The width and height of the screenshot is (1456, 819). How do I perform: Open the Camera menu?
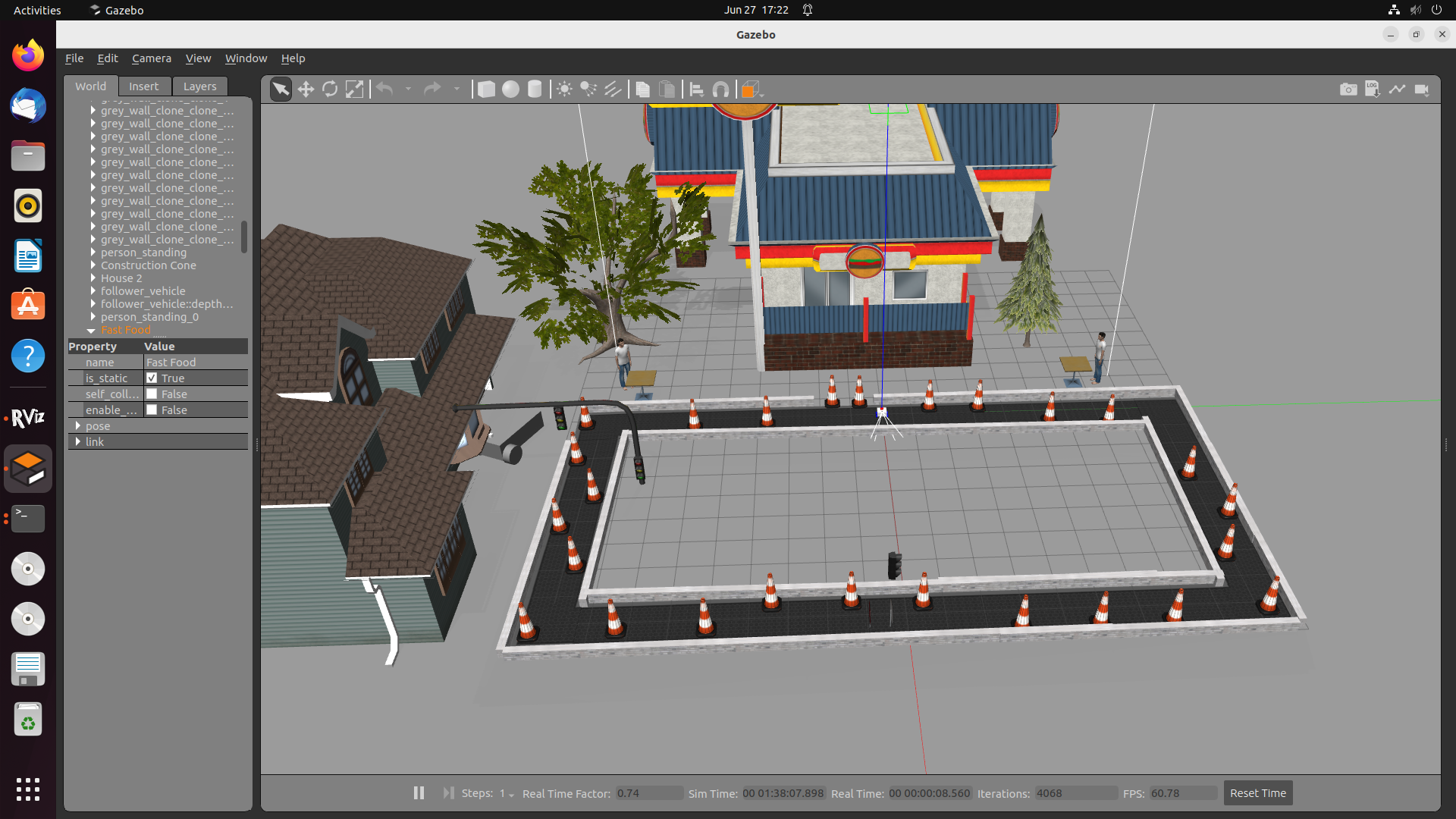click(152, 58)
